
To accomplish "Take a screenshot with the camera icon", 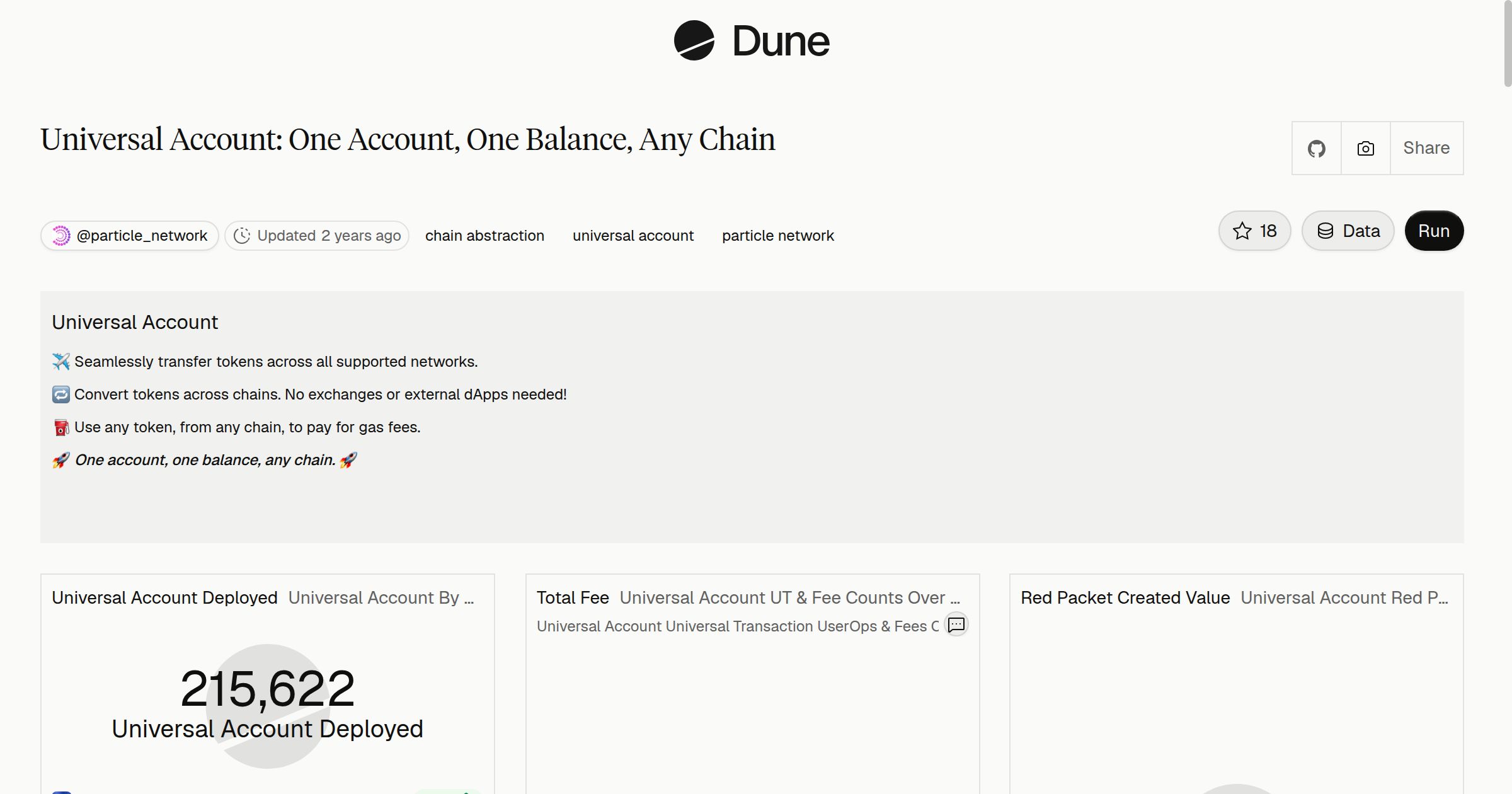I will [x=1365, y=148].
